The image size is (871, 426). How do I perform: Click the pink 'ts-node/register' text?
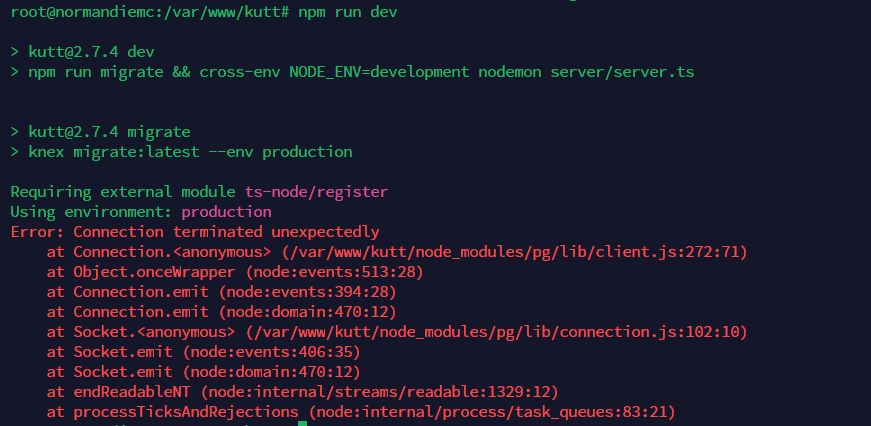coord(316,192)
